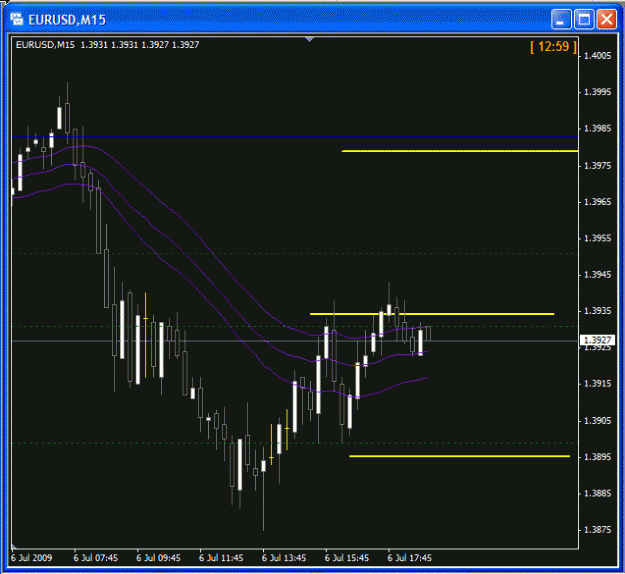Select the middle yellow line near 1.3934
This screenshot has width=625, height=574.
point(432,314)
